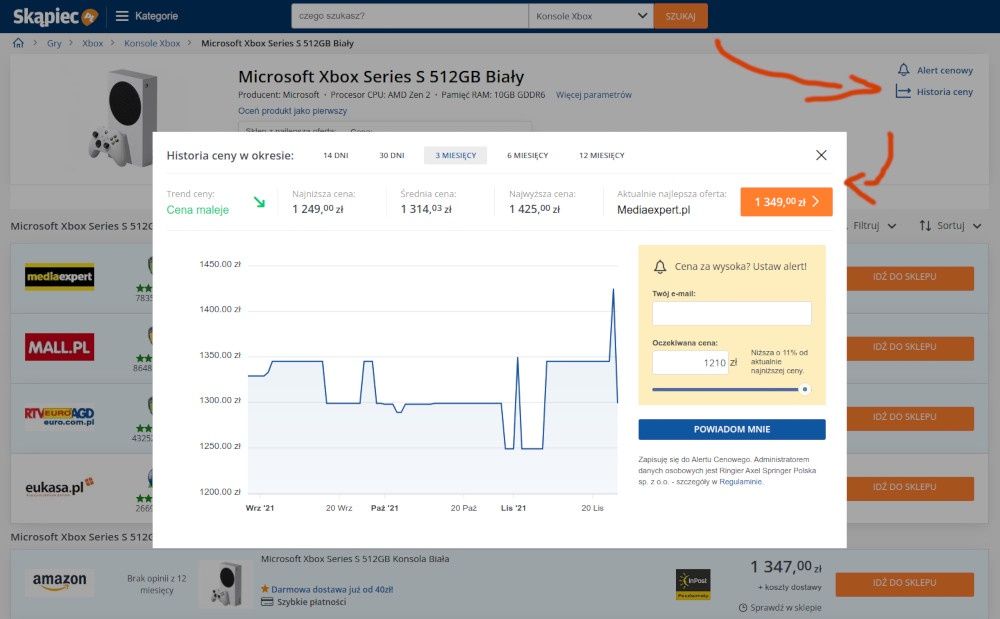Select the 30 DNI period tab

(392, 155)
